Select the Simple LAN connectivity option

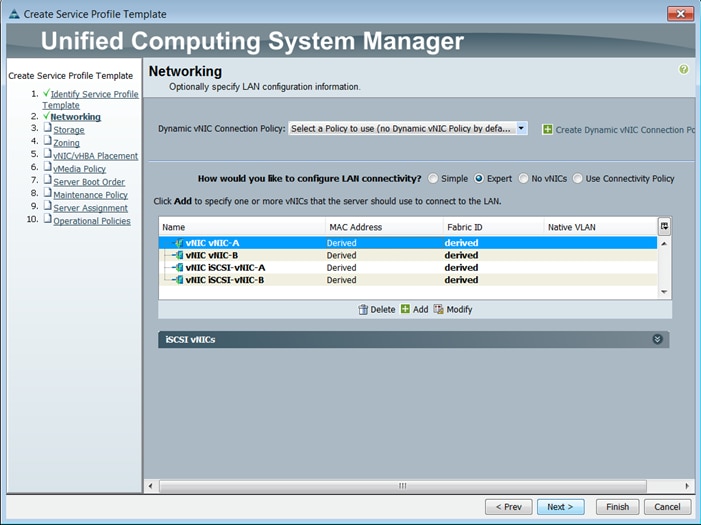point(433,178)
